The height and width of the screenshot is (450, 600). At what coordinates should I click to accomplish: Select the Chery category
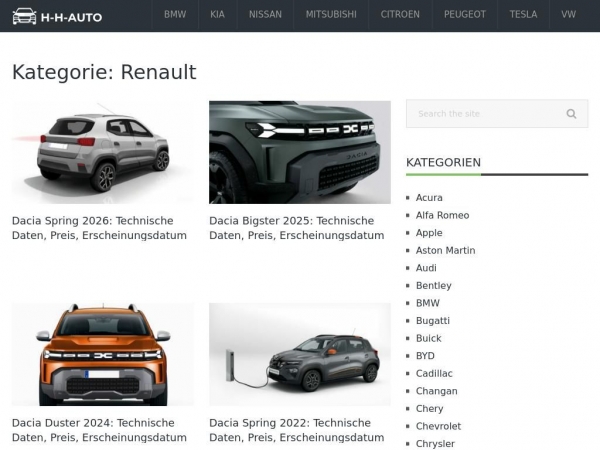(429, 409)
